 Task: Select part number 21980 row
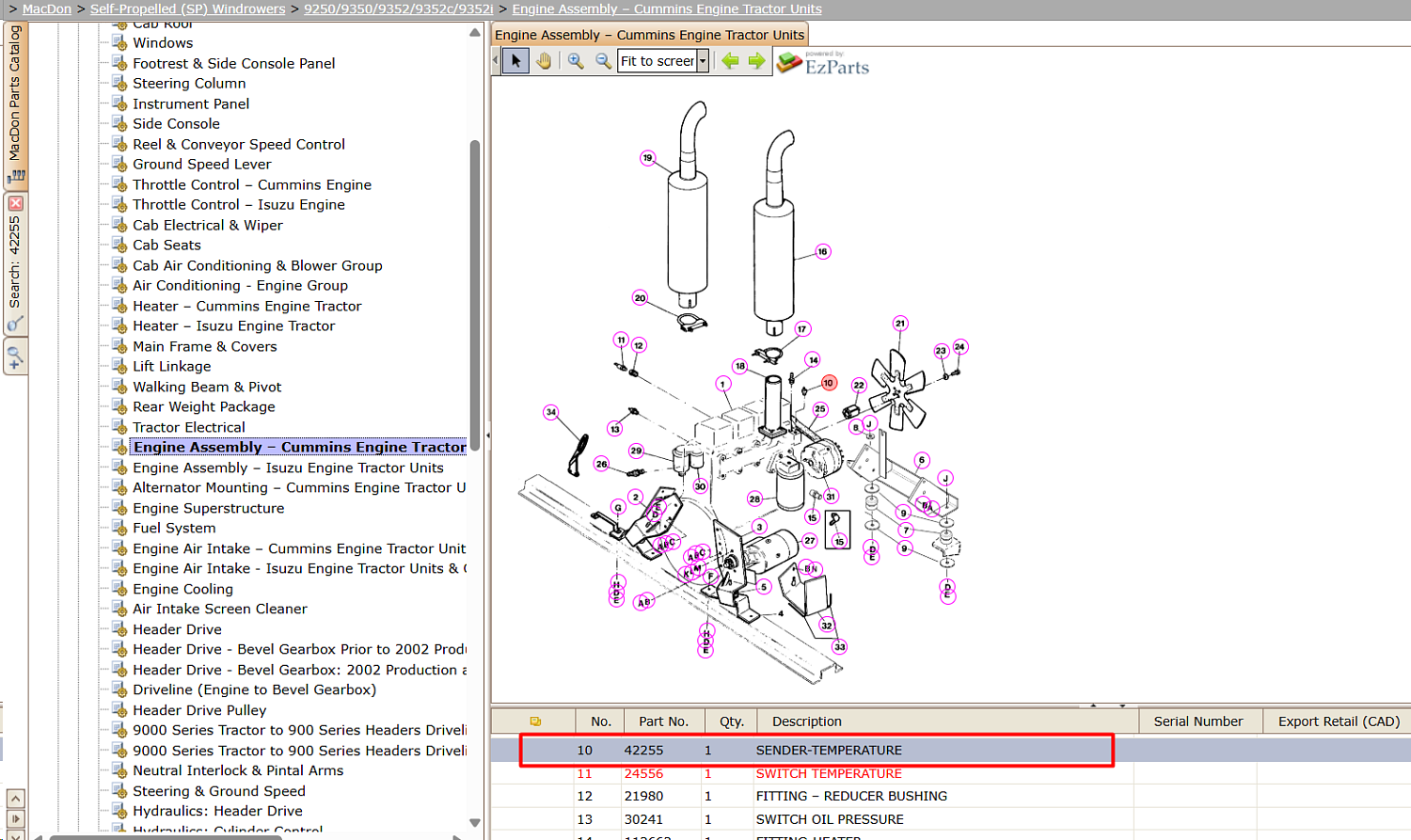pos(951,796)
